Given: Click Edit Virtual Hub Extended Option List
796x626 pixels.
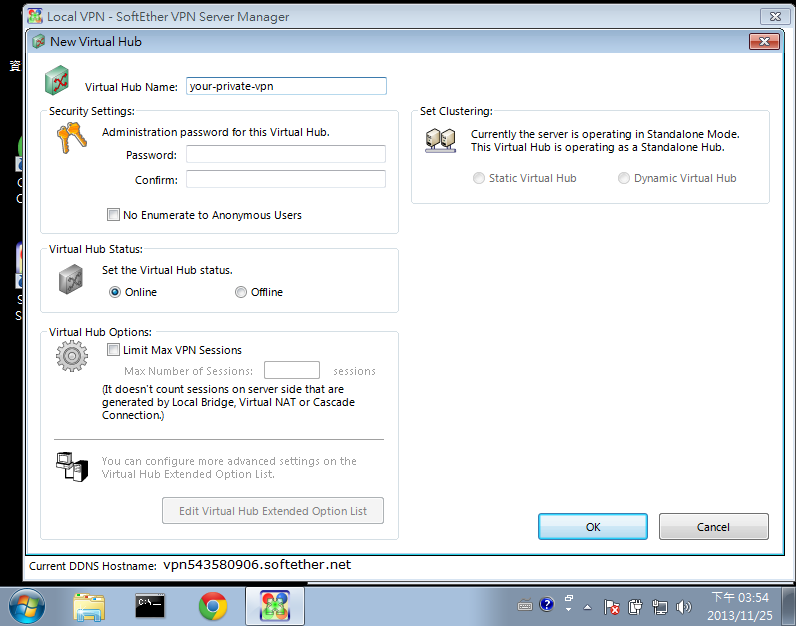Looking at the screenshot, I should pos(273,511).
